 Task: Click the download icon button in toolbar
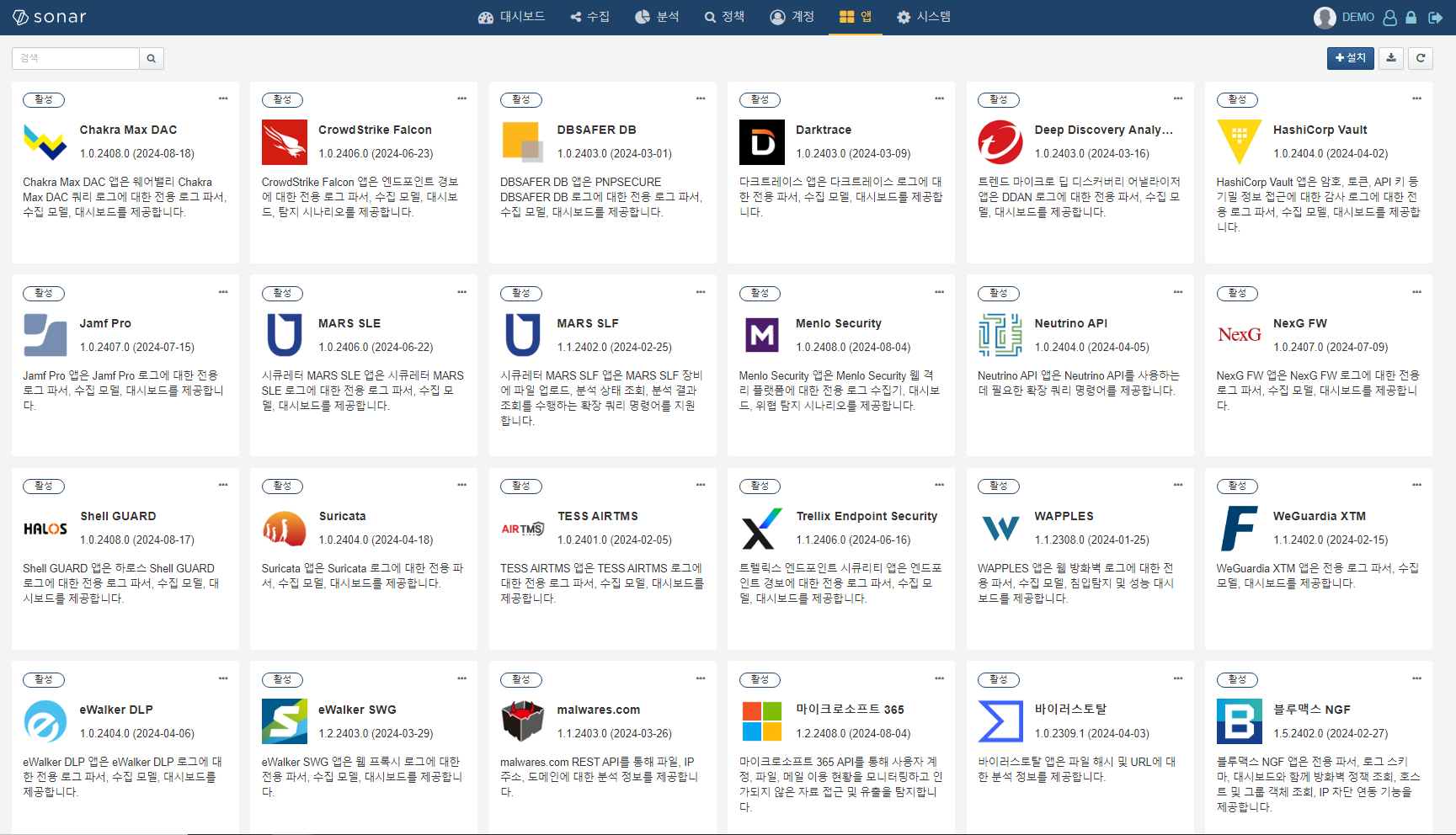click(x=1391, y=58)
